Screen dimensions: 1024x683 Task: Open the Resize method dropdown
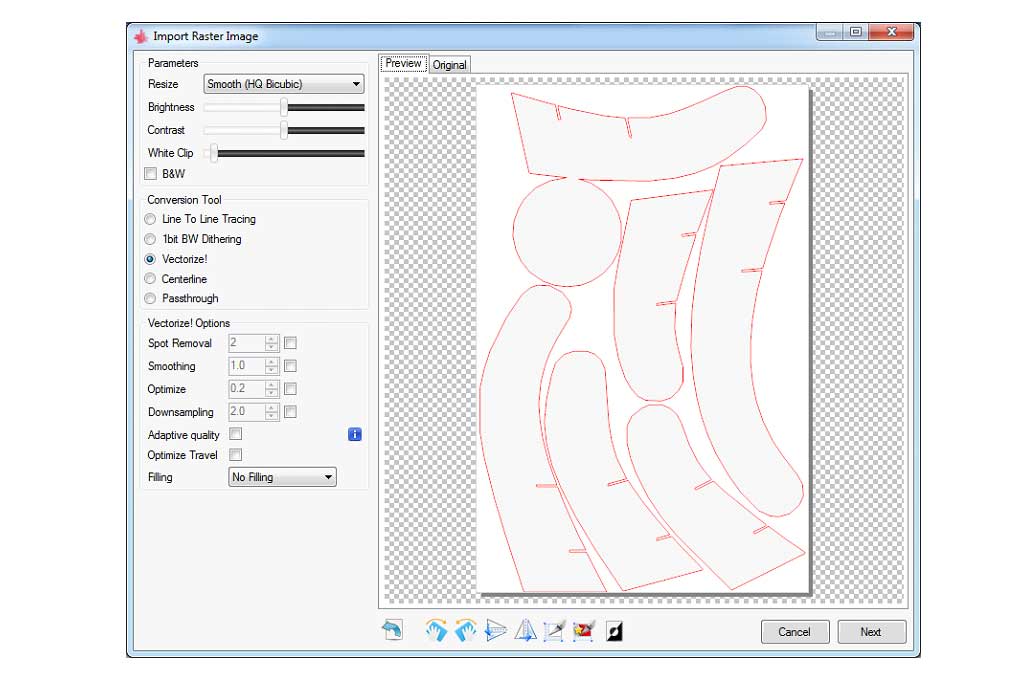click(x=283, y=84)
